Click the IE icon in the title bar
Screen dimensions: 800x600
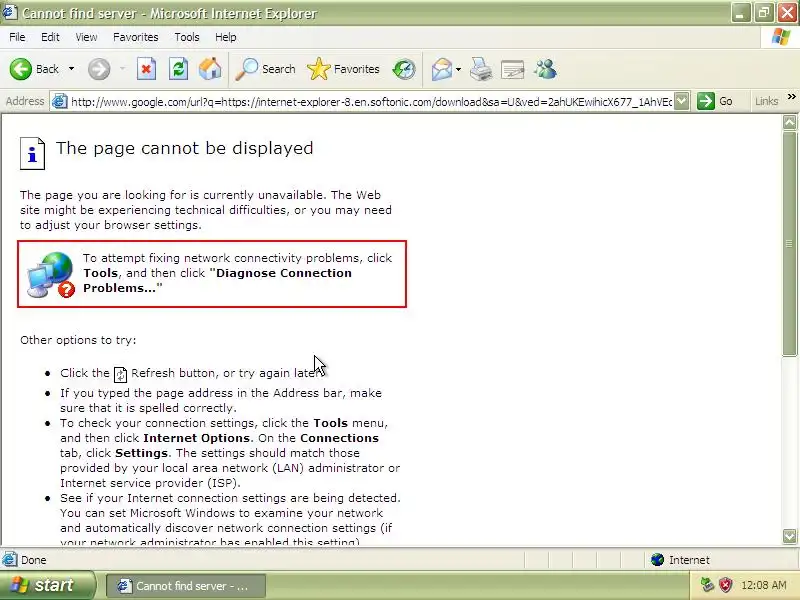coord(10,12)
